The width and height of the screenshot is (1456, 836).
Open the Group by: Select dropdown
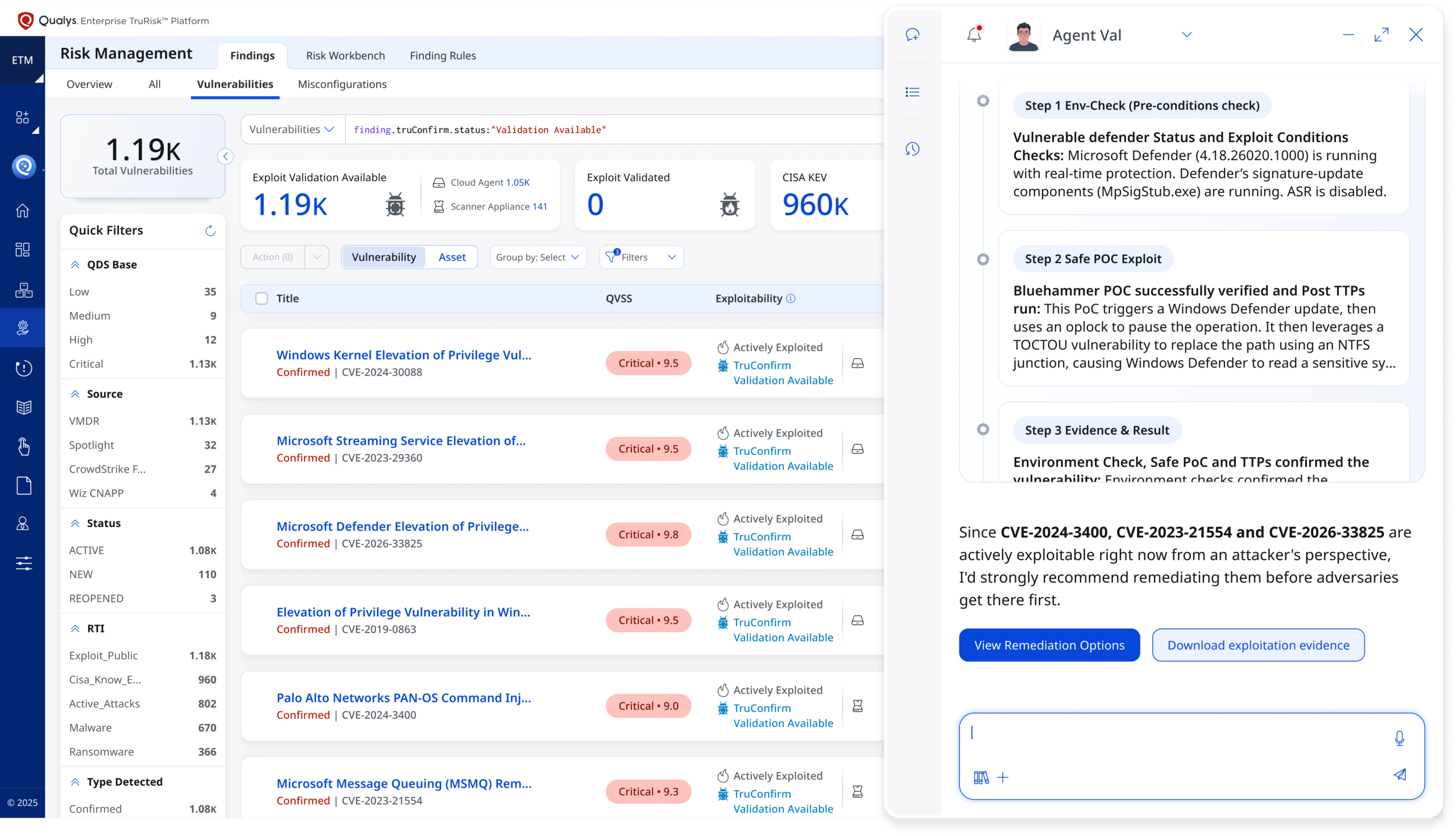pyautogui.click(x=538, y=257)
